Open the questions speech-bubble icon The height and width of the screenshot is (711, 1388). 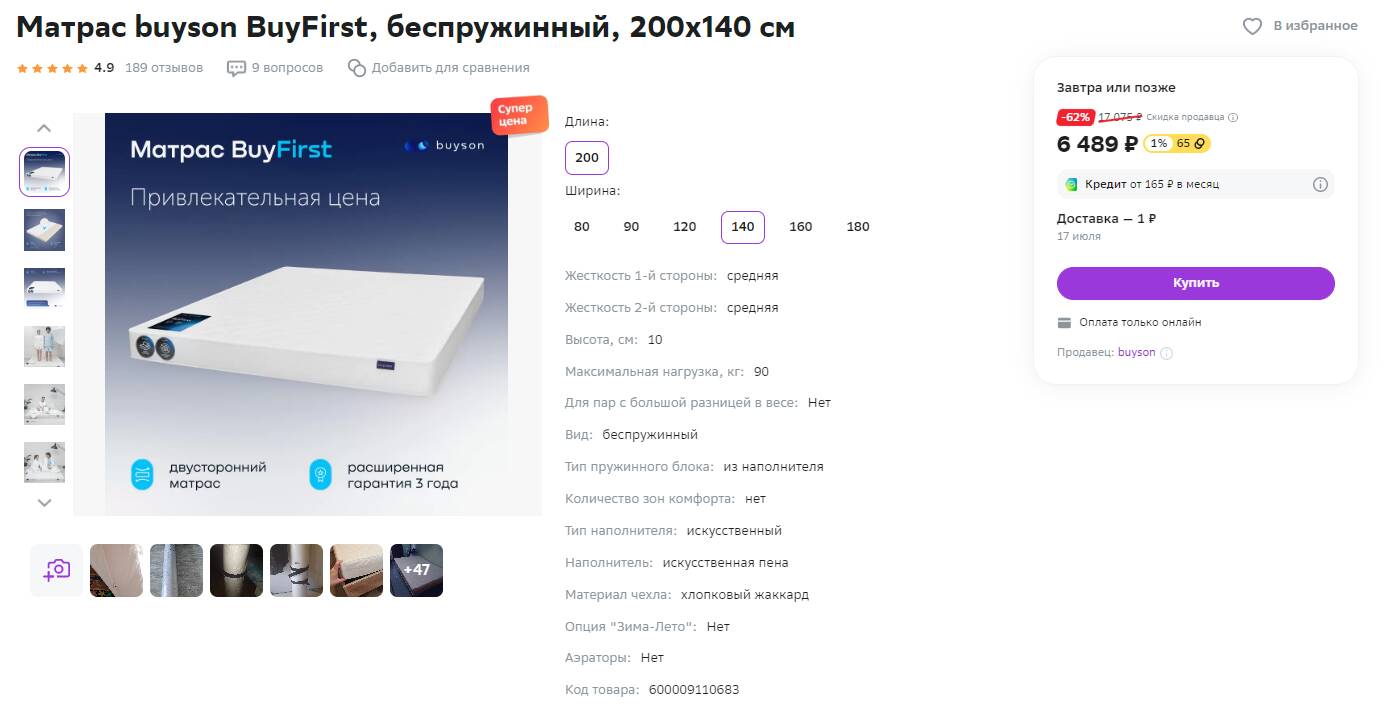pos(236,68)
